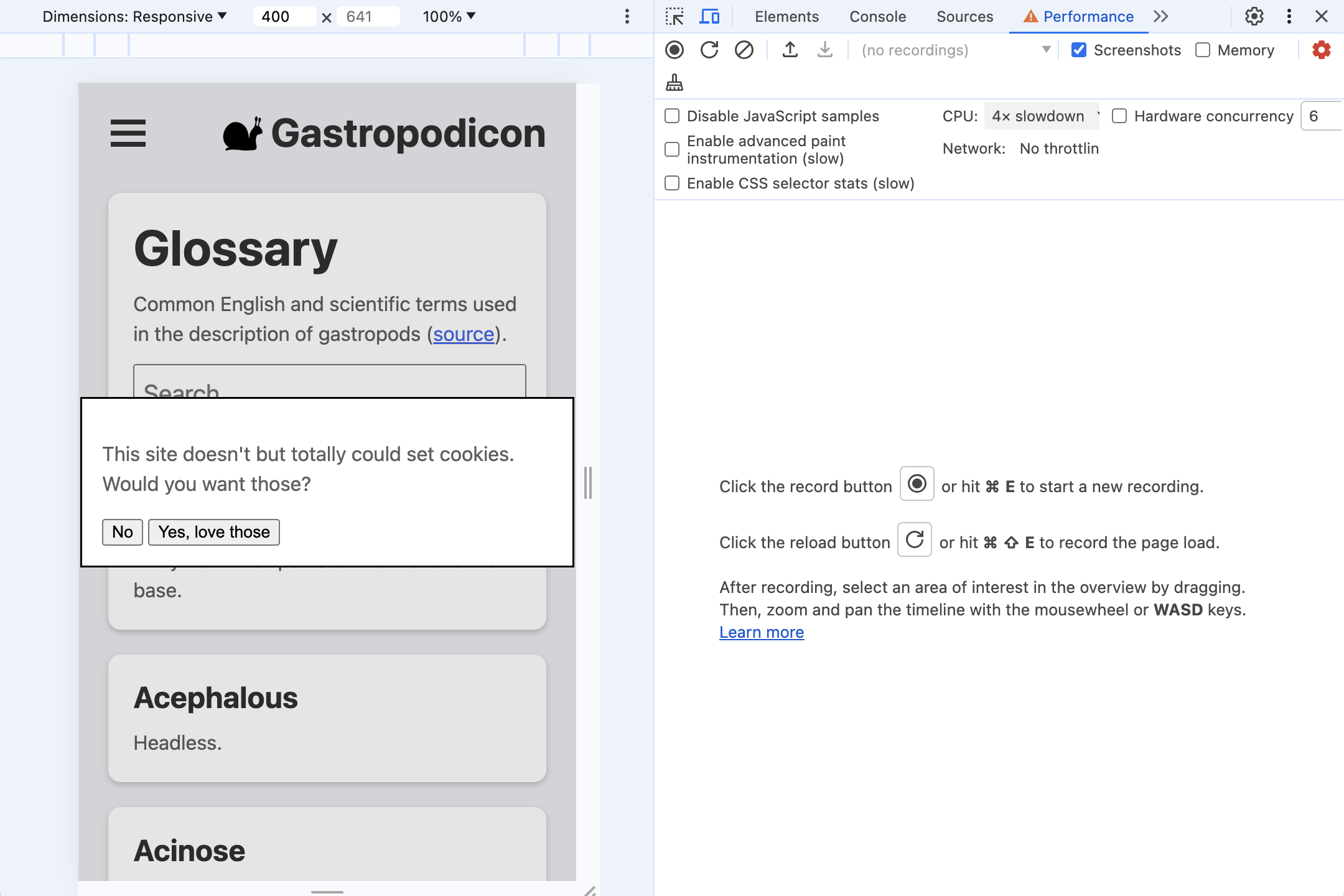
Task: Click the download recording icon
Action: coord(824,49)
